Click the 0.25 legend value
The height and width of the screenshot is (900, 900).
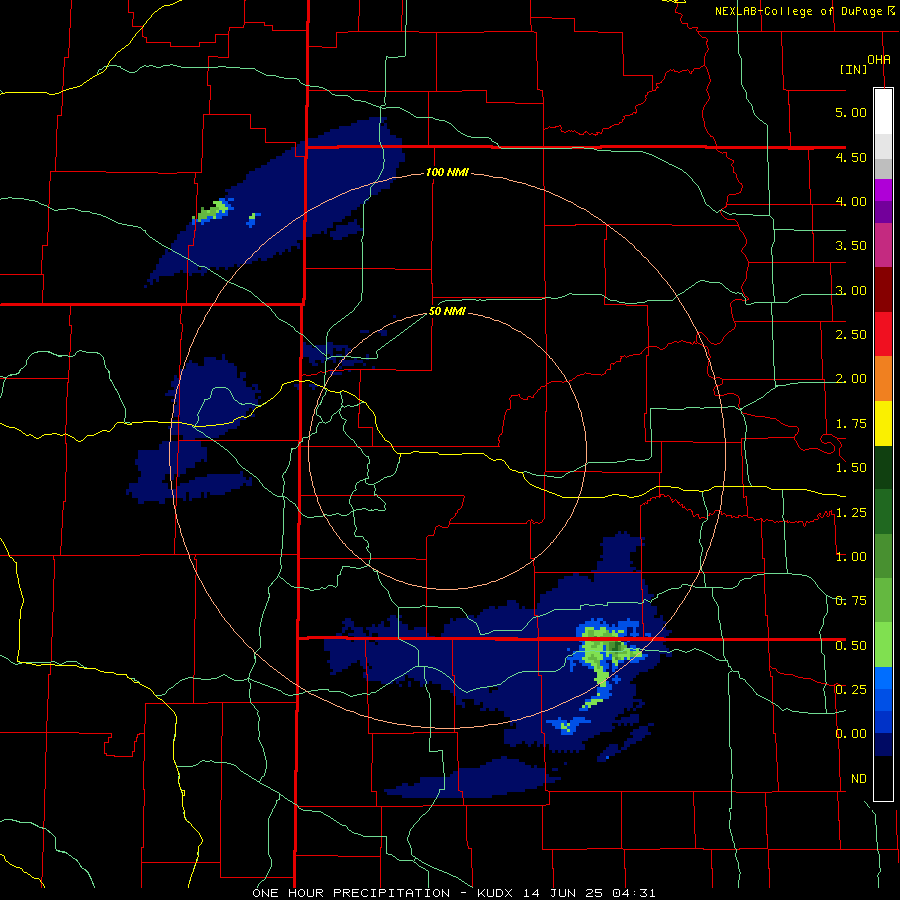(x=851, y=690)
